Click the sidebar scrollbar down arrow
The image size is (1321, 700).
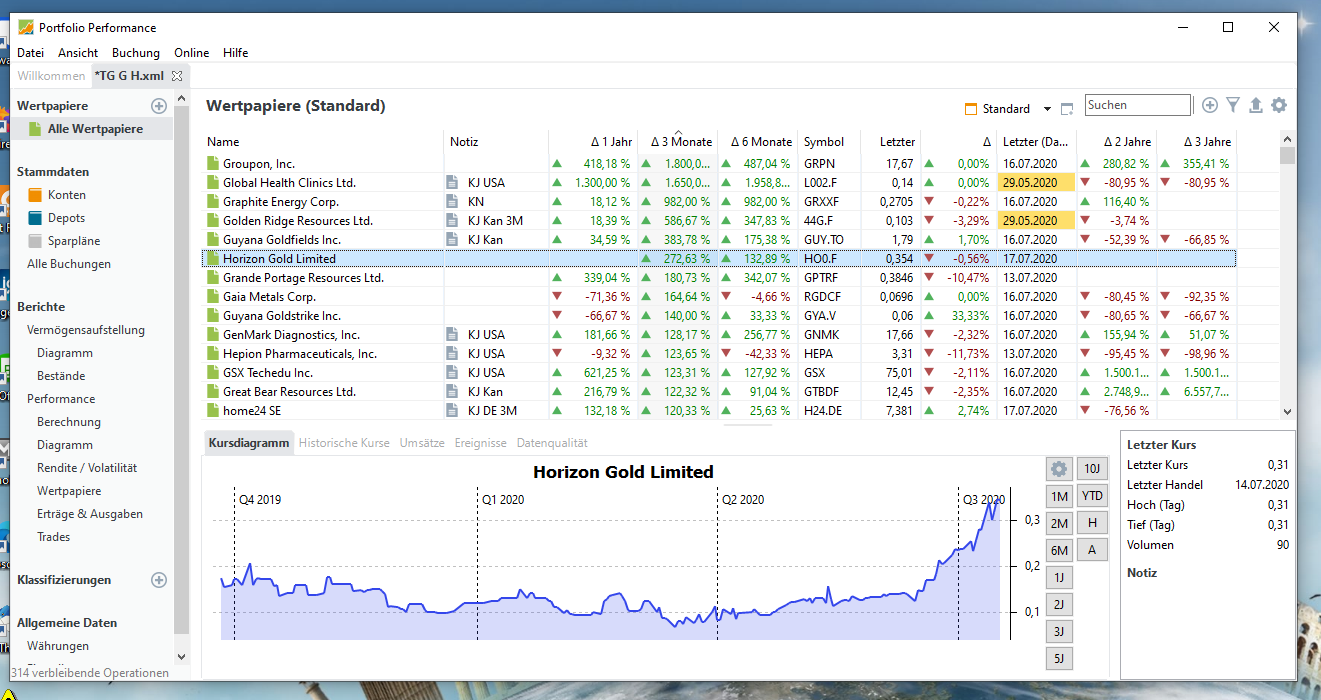(181, 657)
